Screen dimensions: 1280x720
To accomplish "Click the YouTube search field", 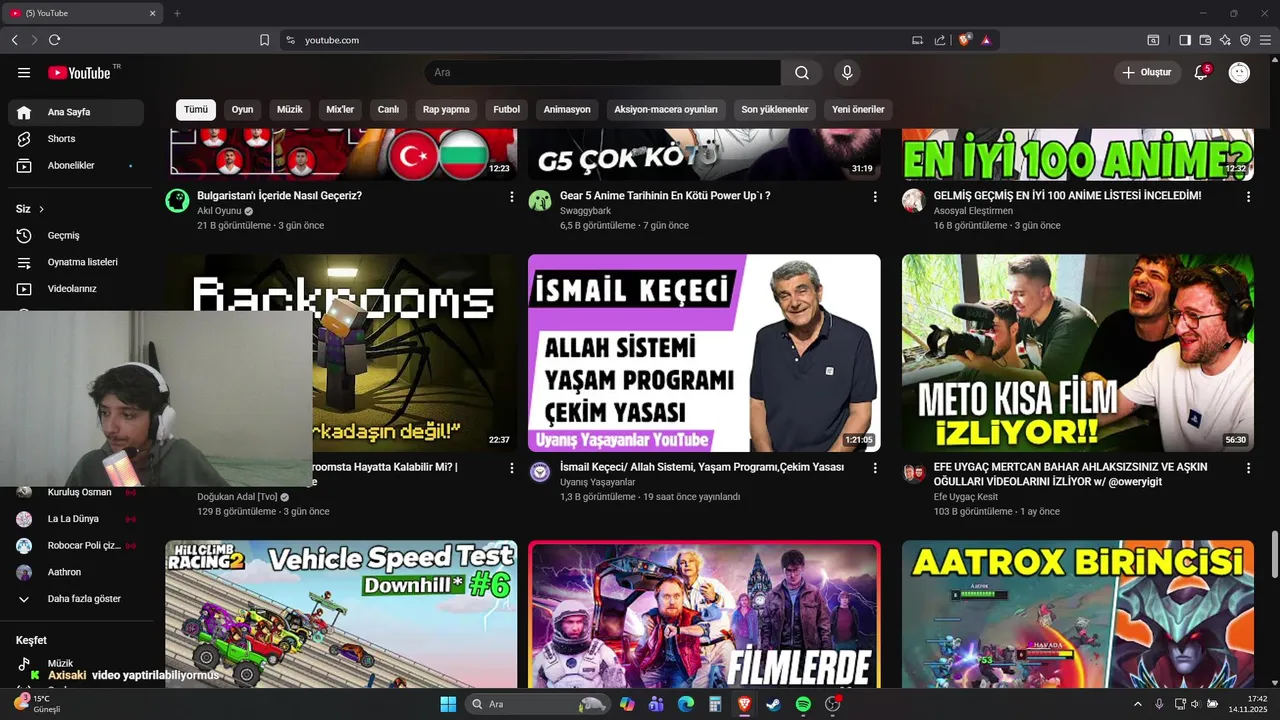I will 603,72.
